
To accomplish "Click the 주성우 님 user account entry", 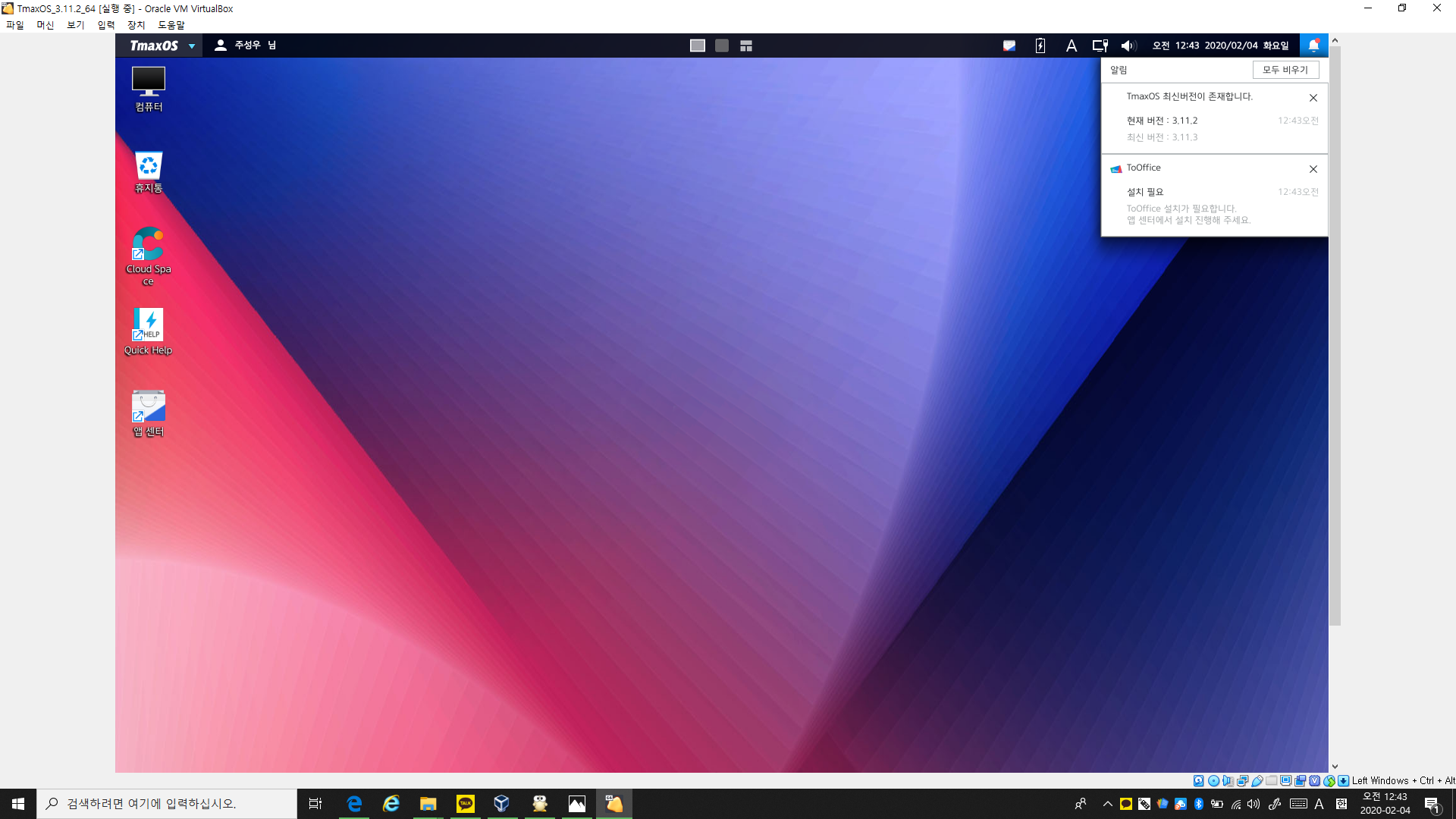I will (x=245, y=45).
